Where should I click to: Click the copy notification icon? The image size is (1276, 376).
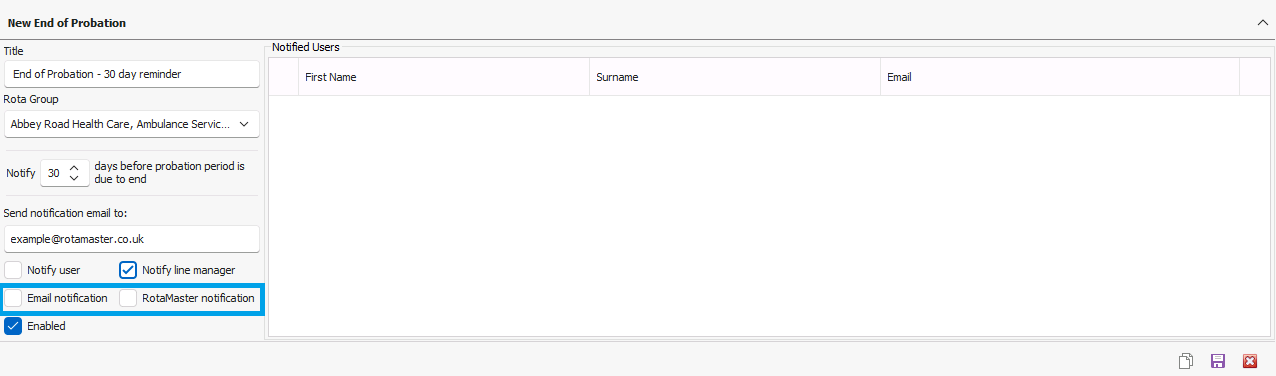tap(1186, 361)
